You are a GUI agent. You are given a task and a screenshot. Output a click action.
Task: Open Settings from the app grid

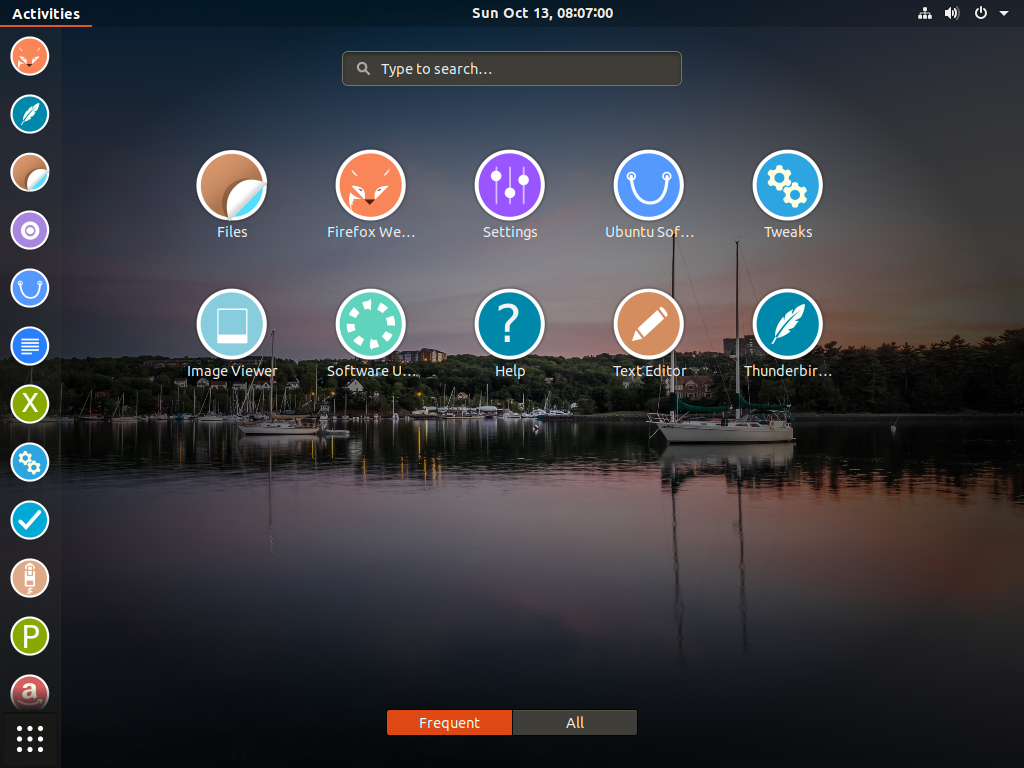click(510, 195)
